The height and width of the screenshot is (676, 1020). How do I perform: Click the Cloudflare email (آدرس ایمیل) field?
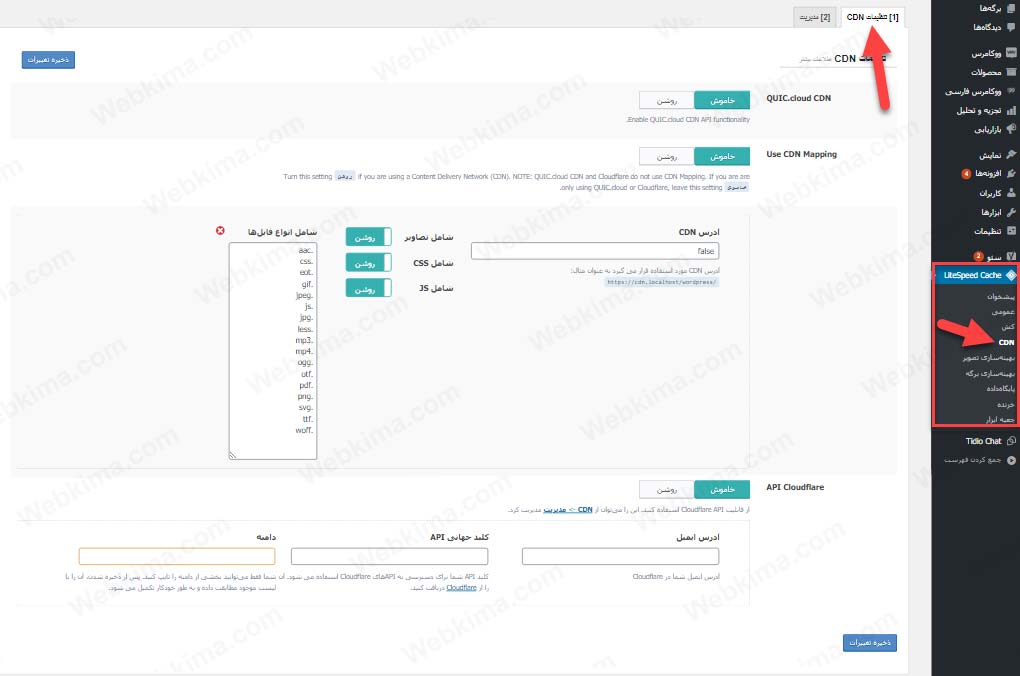[621, 556]
